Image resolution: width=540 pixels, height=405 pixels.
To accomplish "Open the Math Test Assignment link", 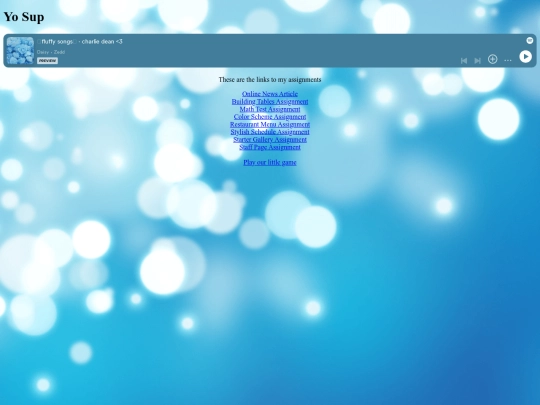I will click(x=270, y=109).
